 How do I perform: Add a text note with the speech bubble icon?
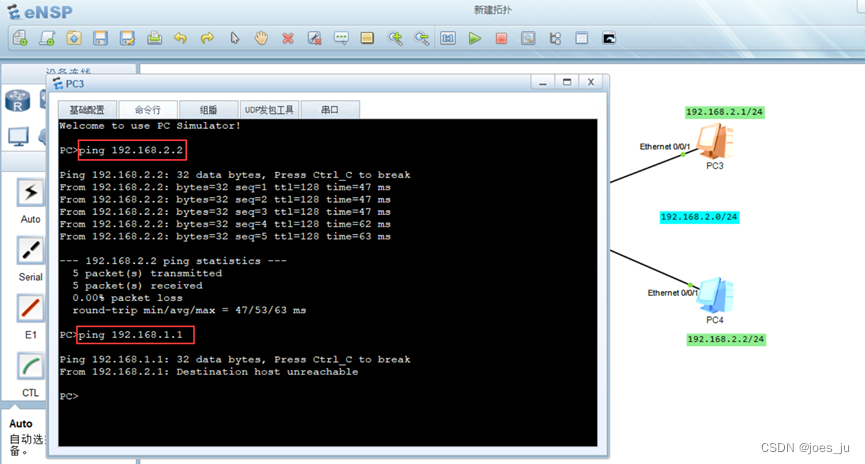341,38
